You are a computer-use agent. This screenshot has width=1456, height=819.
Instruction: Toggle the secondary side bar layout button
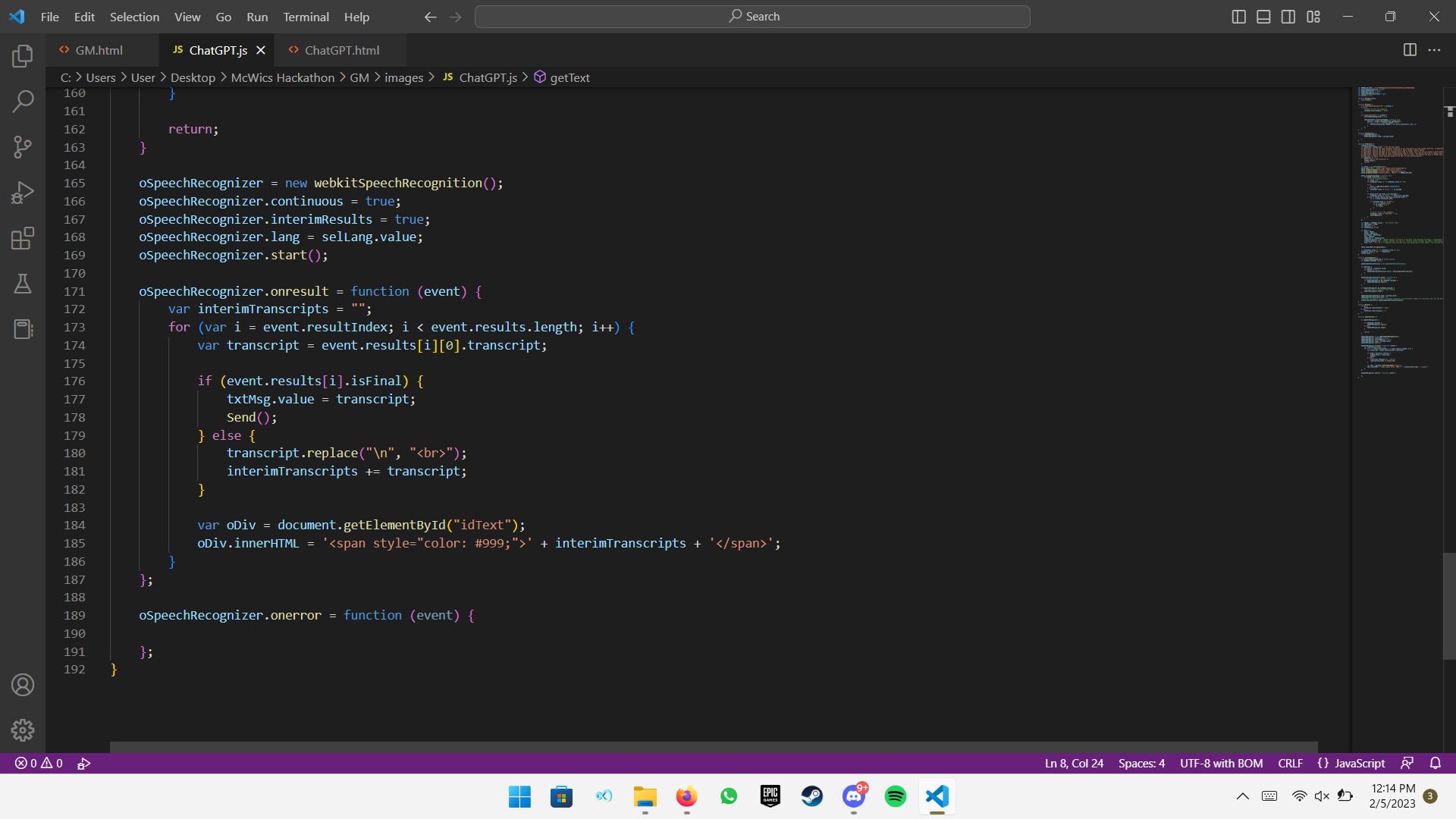tap(1288, 17)
